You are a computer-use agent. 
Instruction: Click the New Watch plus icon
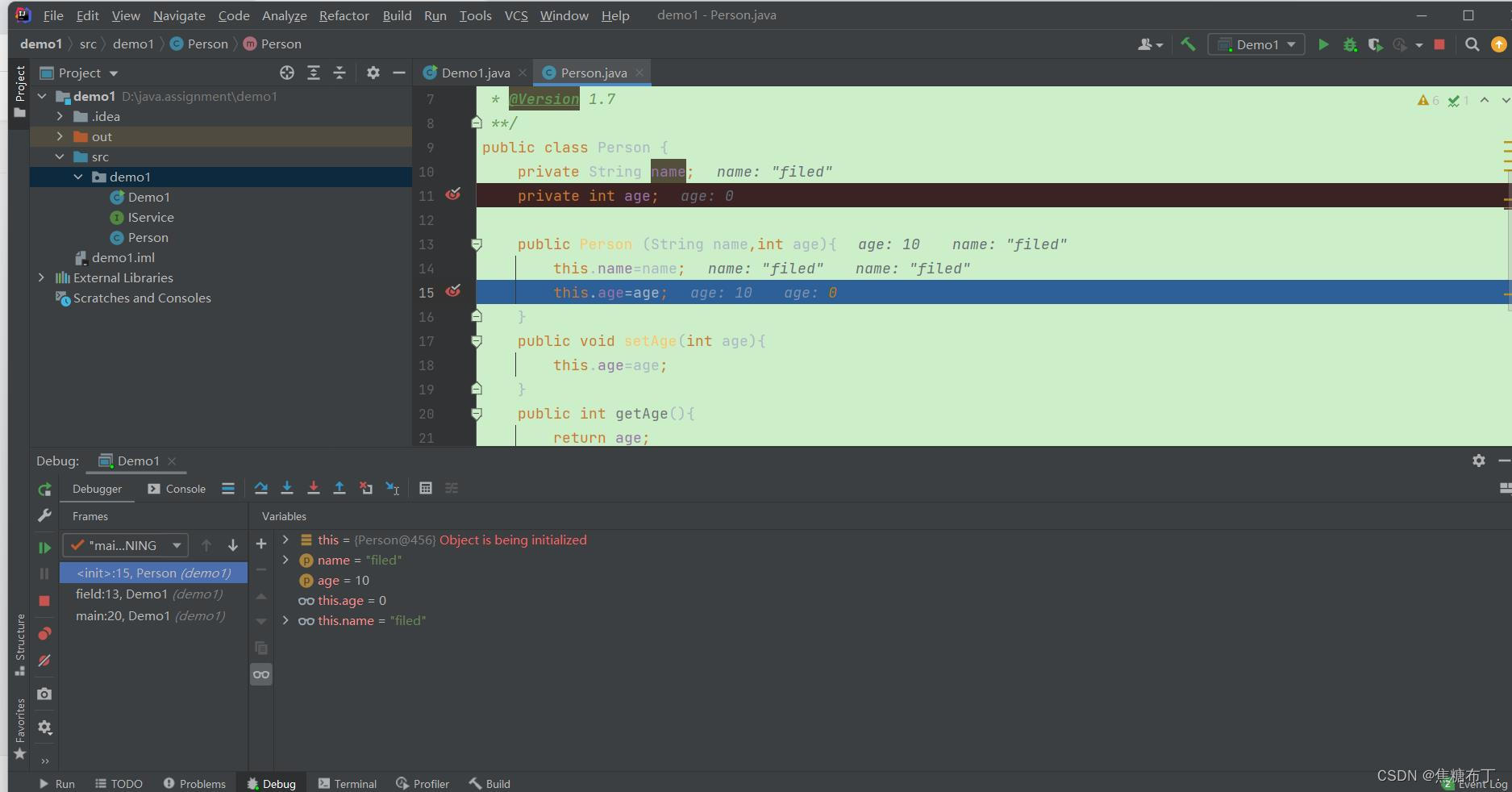[x=261, y=544]
